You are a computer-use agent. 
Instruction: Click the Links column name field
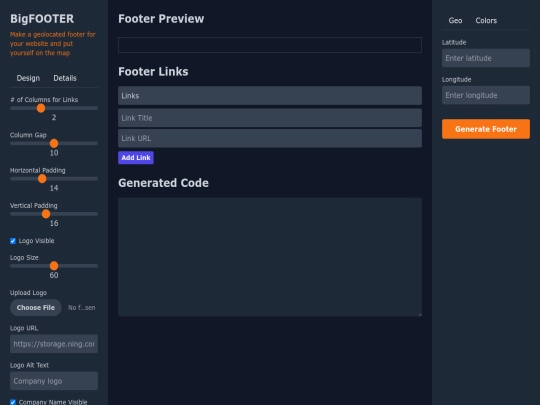coord(270,96)
